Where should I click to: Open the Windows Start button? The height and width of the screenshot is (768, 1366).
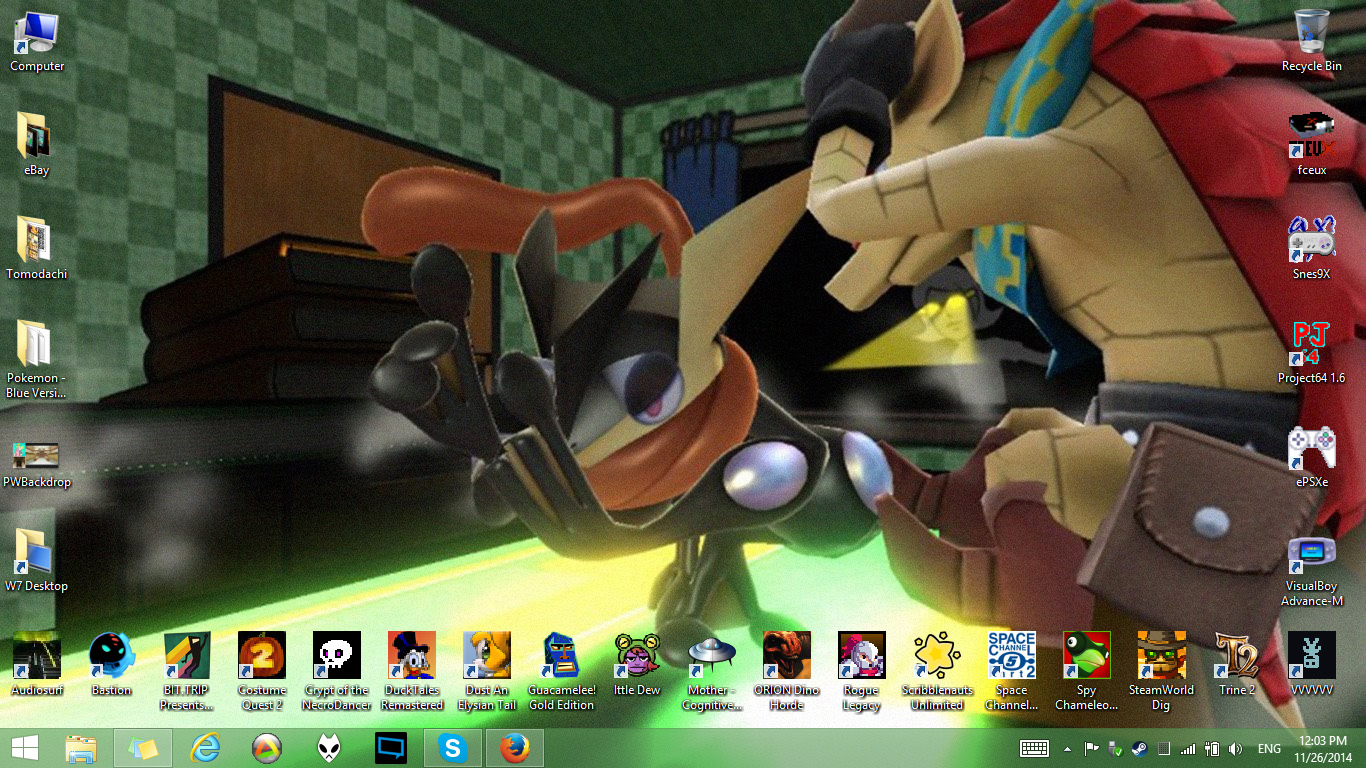(25, 748)
